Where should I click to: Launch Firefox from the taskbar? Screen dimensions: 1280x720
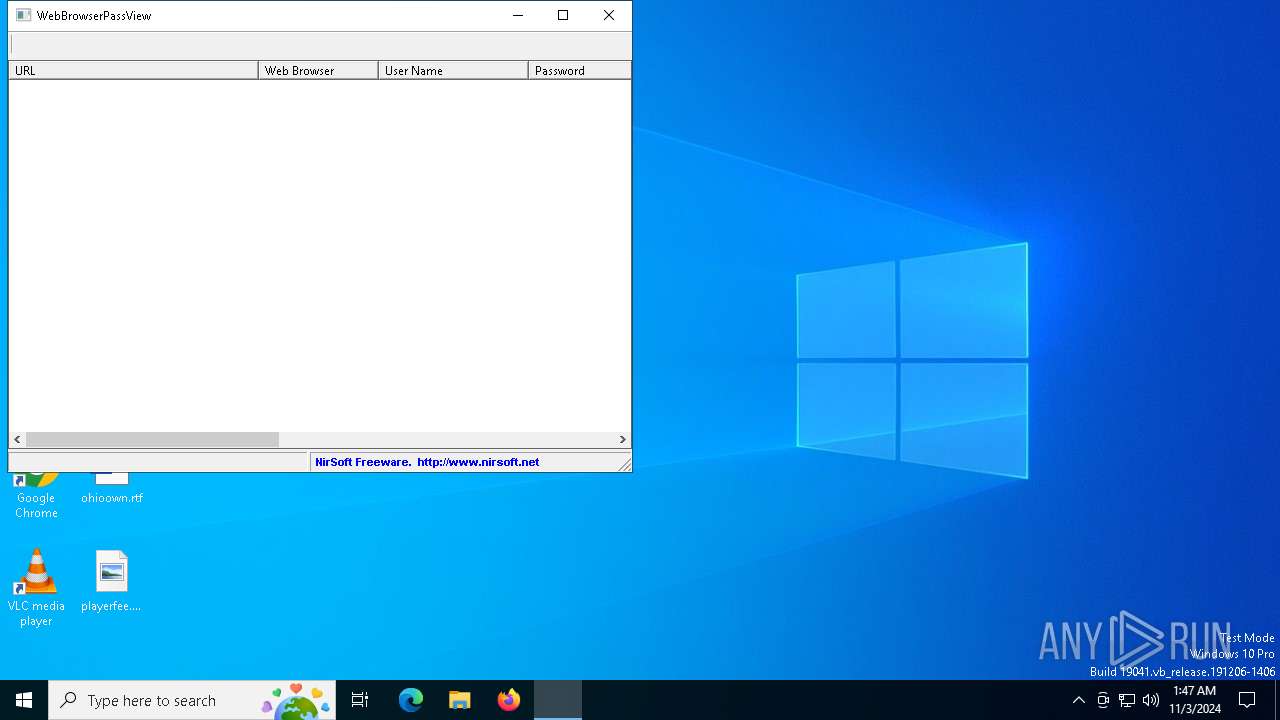point(508,700)
